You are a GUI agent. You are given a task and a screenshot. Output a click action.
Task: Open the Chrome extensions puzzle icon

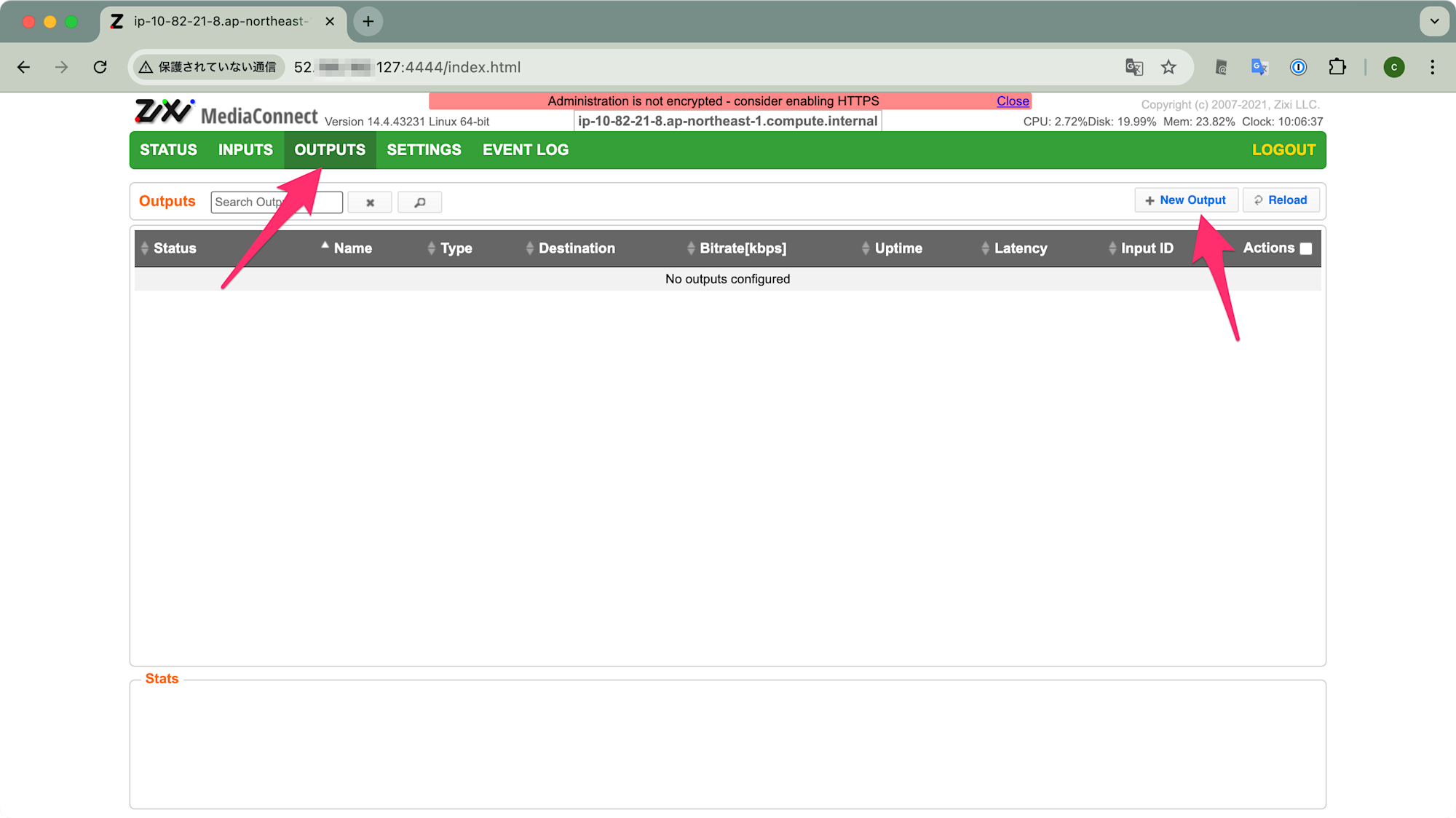tap(1337, 67)
